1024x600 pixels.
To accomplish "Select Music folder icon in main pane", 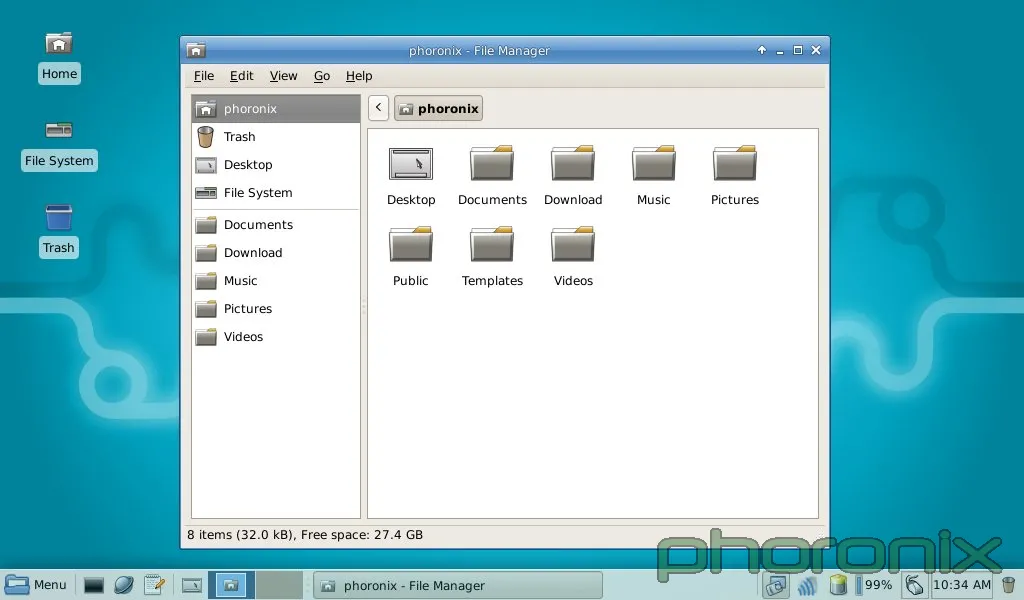I will 654,163.
